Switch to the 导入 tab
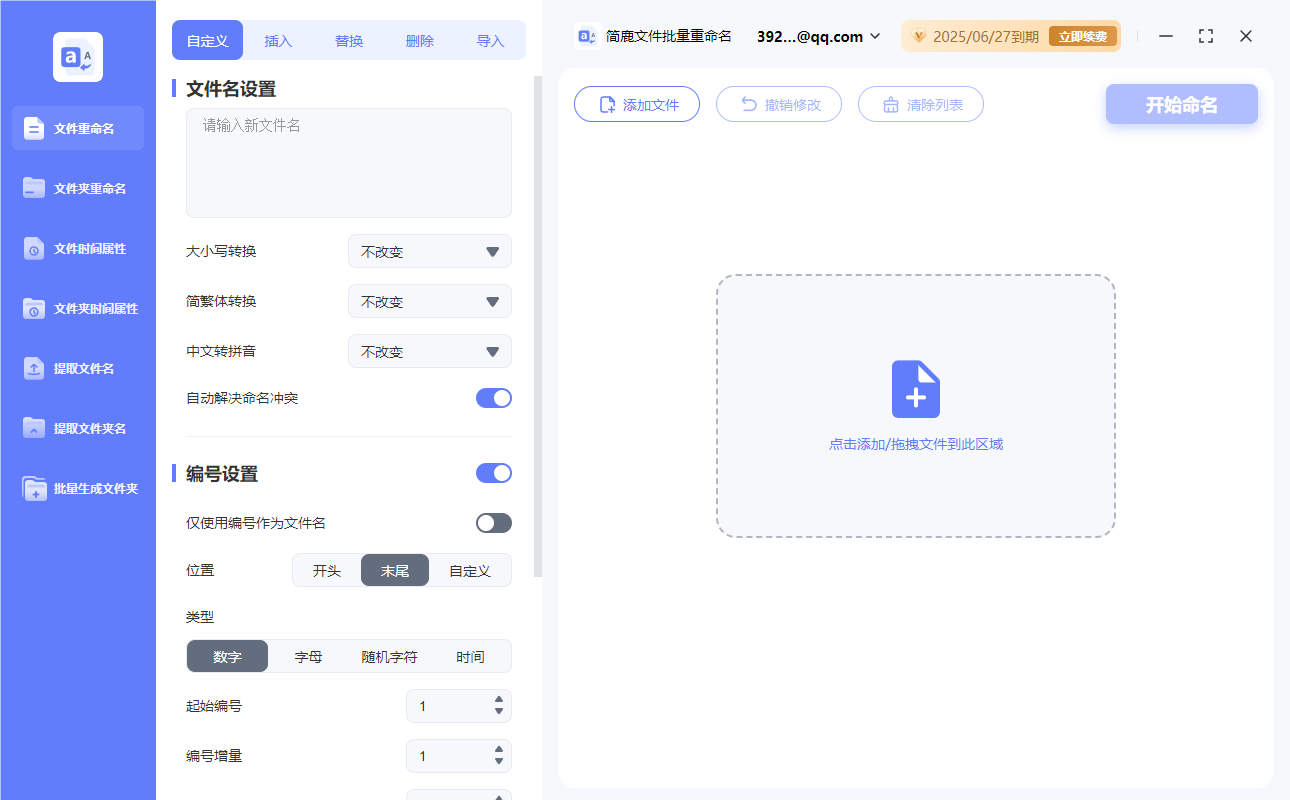Viewport: 1290px width, 800px height. (x=491, y=40)
